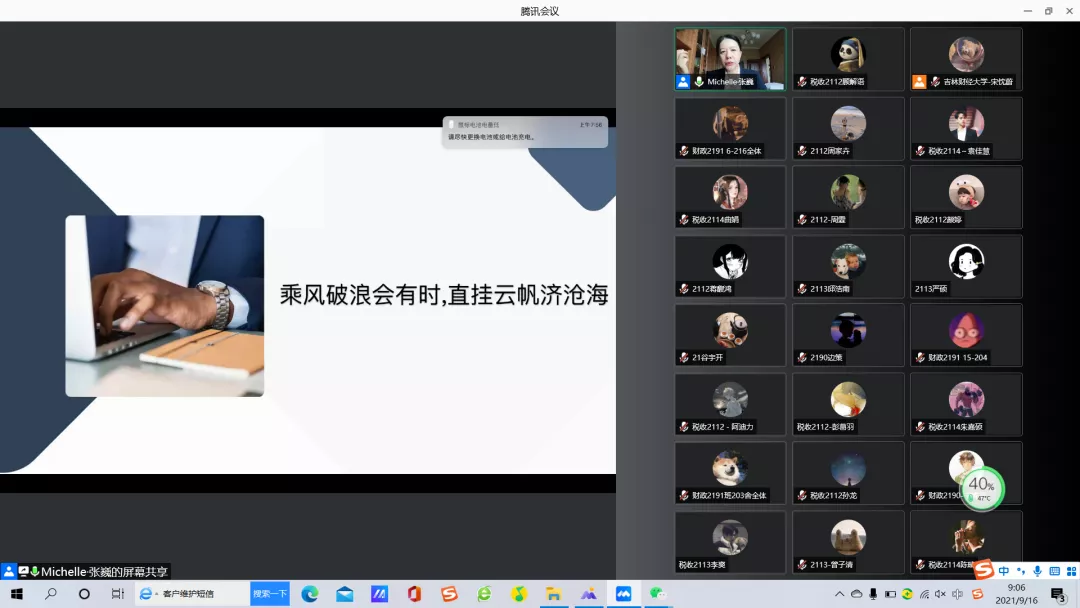Screen dimensions: 1080x608
Task: Open the notification center with 3 alerts
Action: (1057, 594)
